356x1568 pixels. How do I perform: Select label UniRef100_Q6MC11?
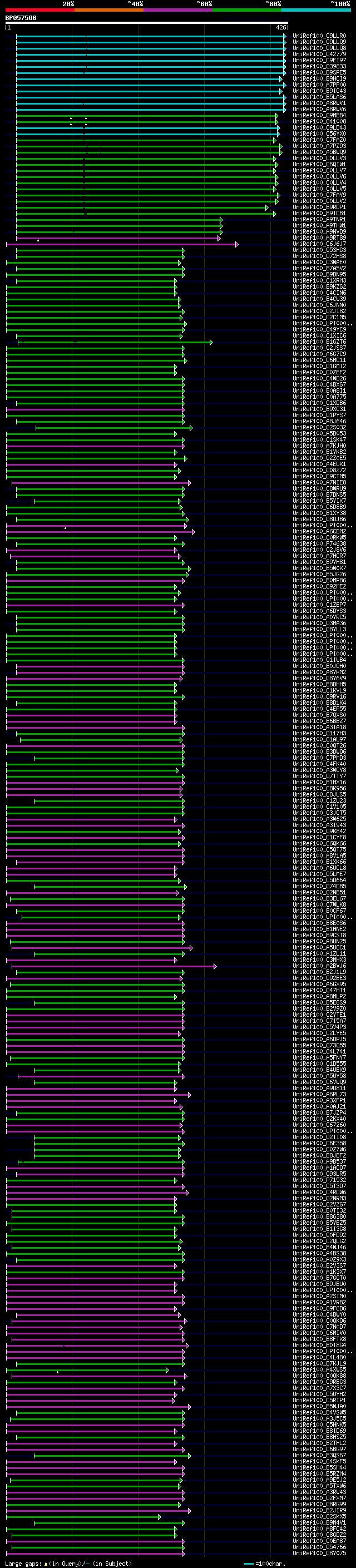pos(319,360)
